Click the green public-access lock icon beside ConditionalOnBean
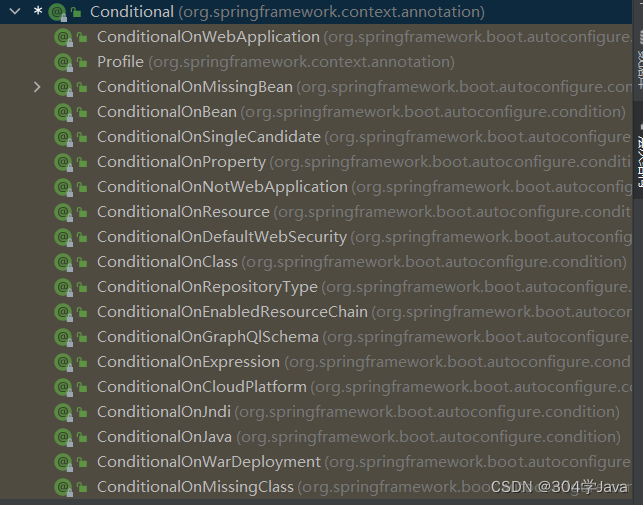 click(x=82, y=112)
